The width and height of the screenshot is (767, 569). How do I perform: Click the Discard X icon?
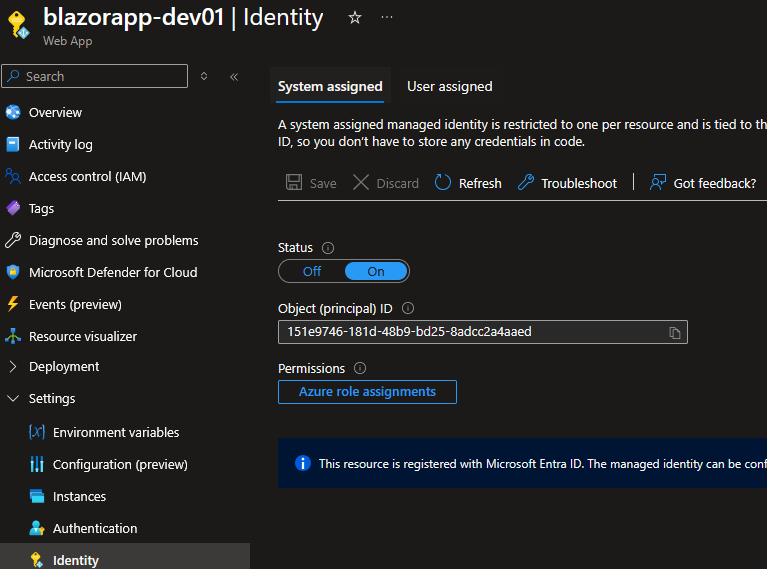click(x=361, y=182)
